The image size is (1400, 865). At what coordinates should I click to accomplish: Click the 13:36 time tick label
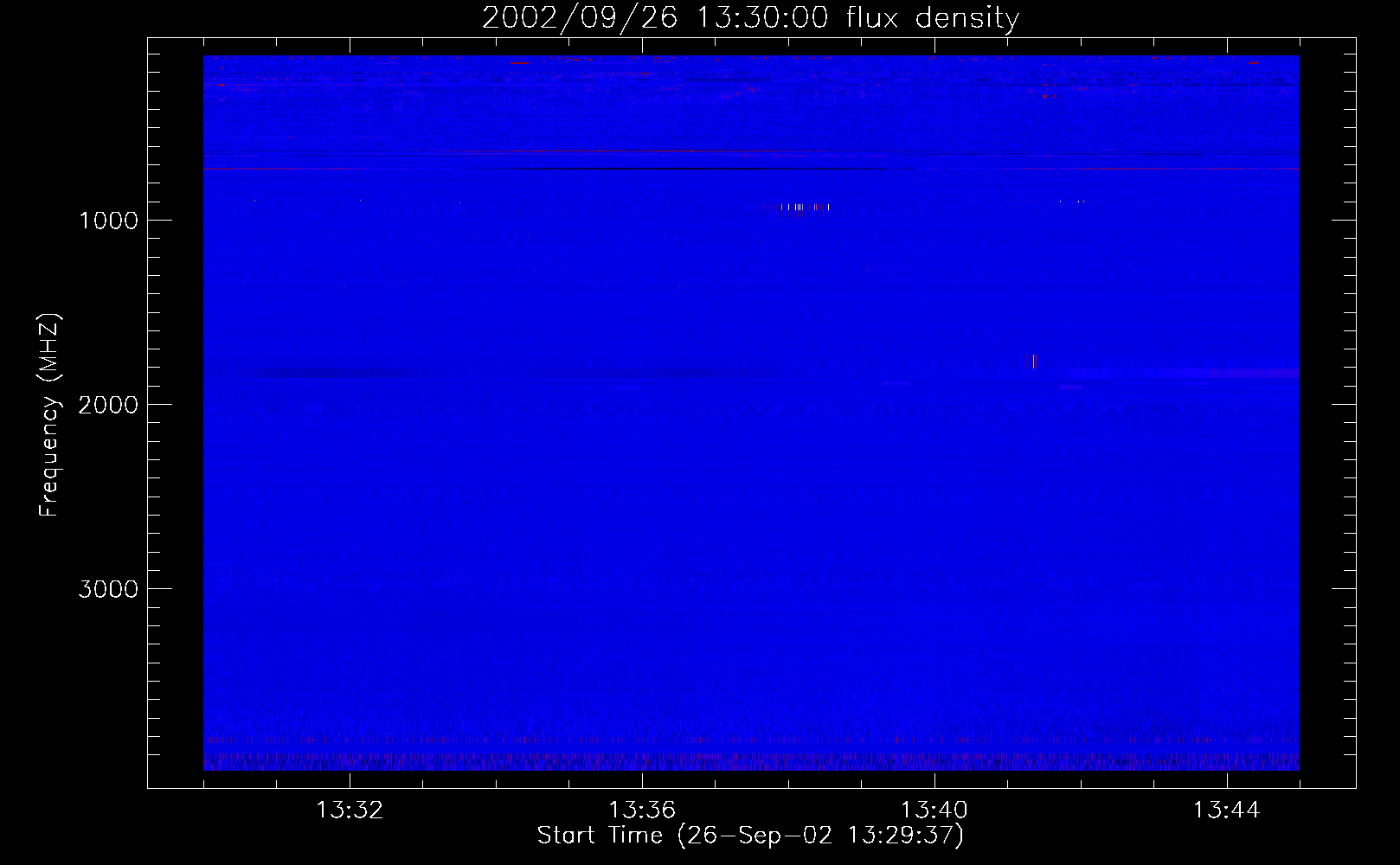point(642,811)
